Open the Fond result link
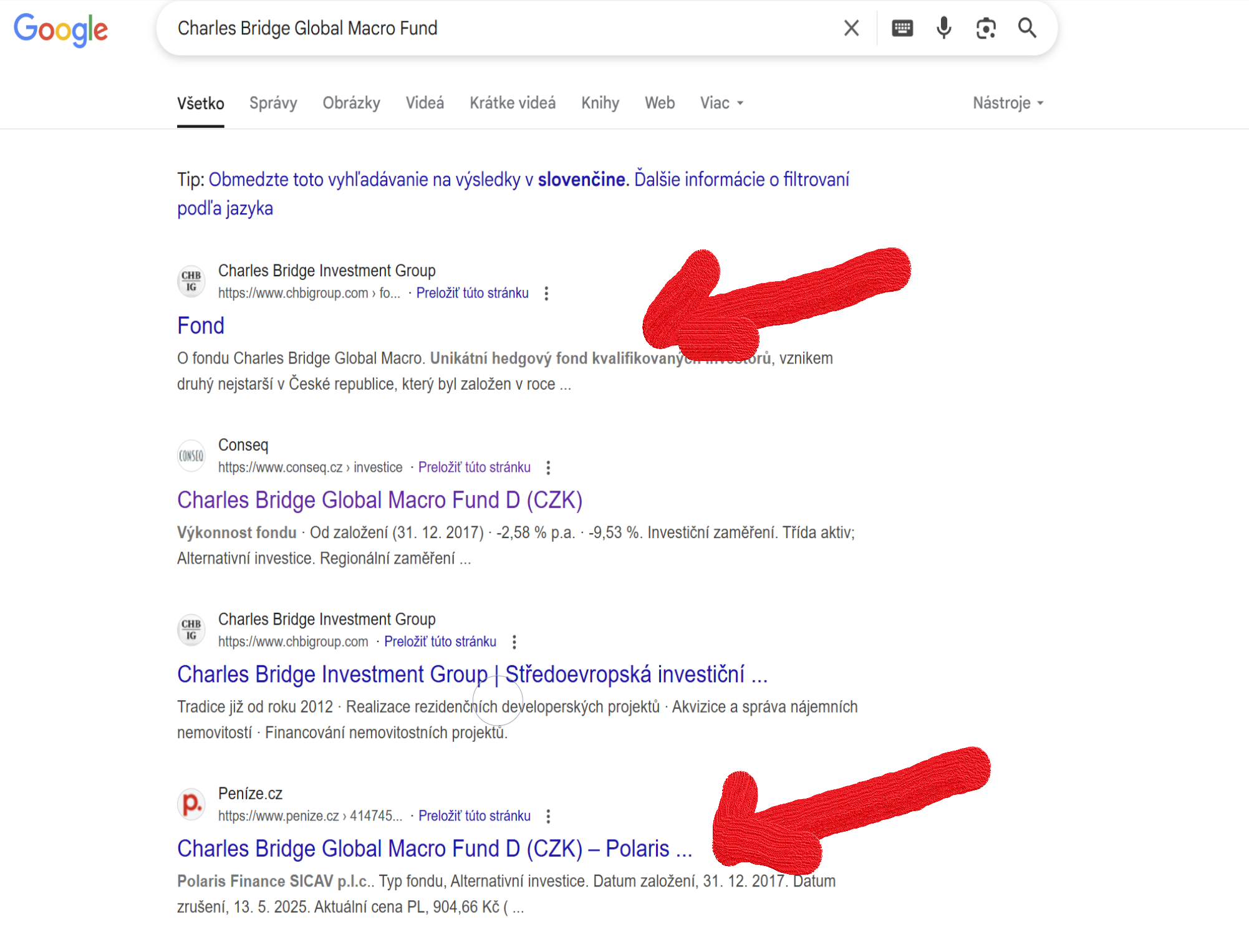This screenshot has height=952, width=1249. [201, 325]
